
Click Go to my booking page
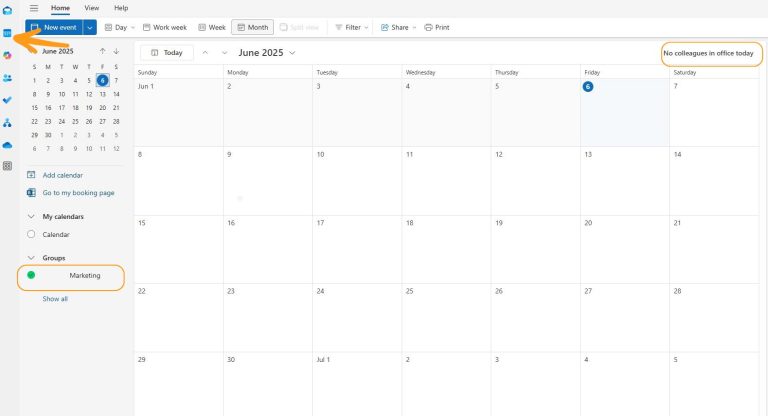pyautogui.click(x=78, y=193)
